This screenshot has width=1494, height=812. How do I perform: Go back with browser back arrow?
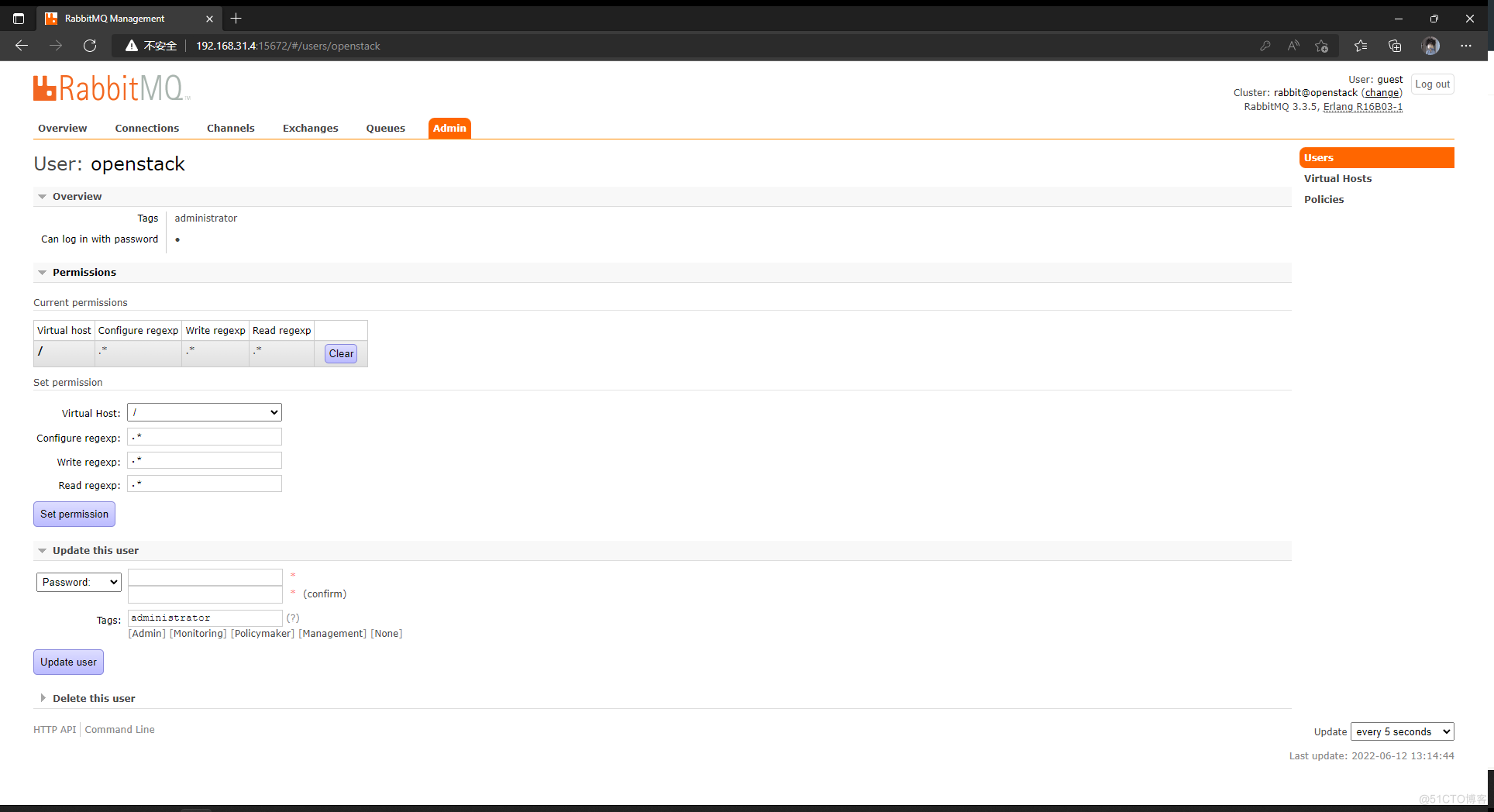point(22,46)
